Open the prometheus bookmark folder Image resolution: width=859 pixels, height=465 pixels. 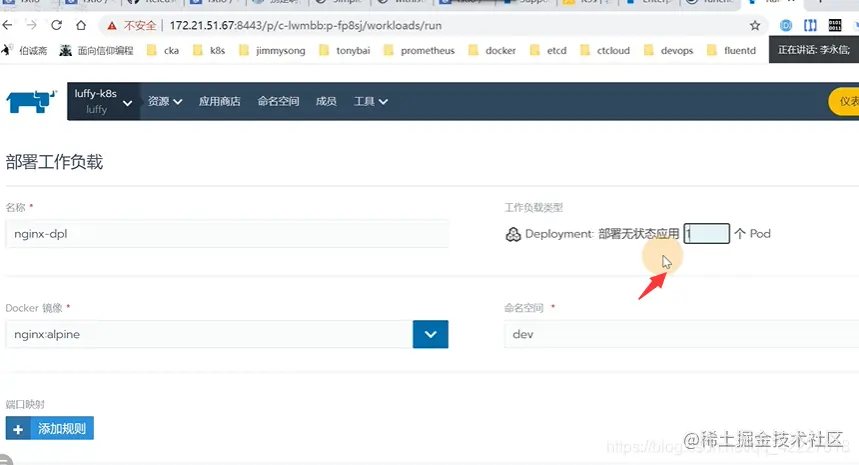[419, 50]
